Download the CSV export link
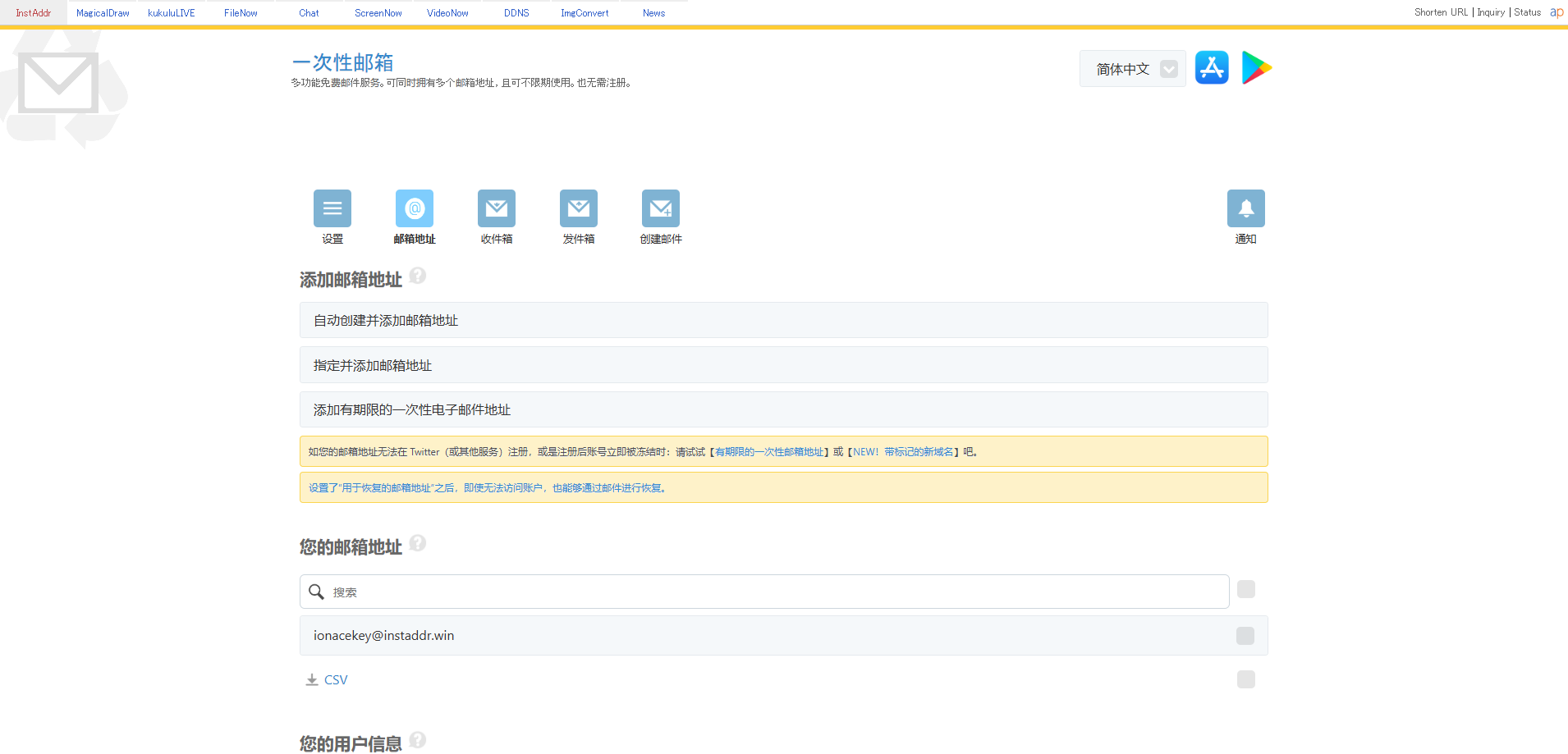Viewport: 1568px width, 754px height. coord(335,680)
